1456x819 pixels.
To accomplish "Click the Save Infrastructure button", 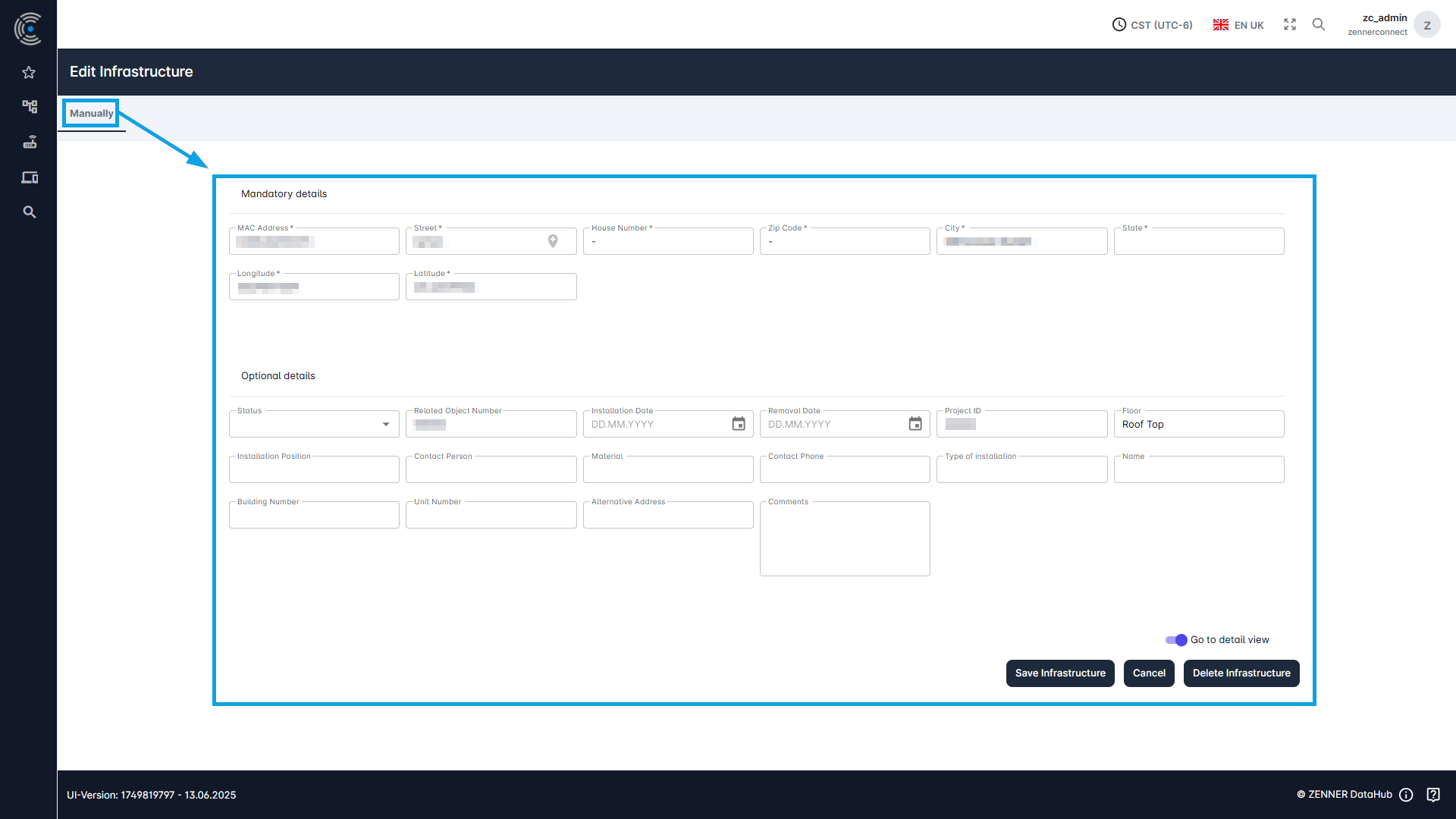I will [1059, 673].
